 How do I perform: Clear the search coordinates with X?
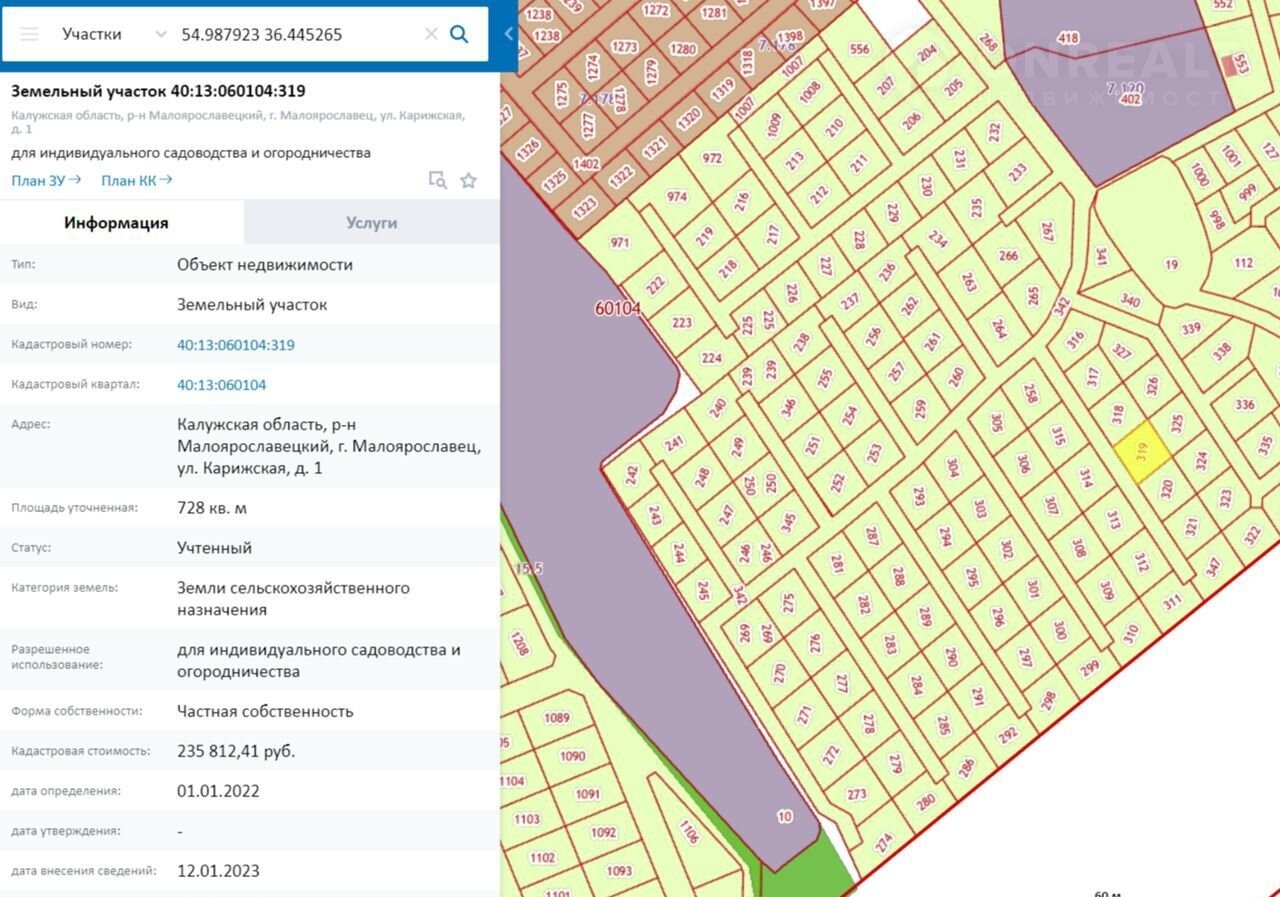[431, 34]
